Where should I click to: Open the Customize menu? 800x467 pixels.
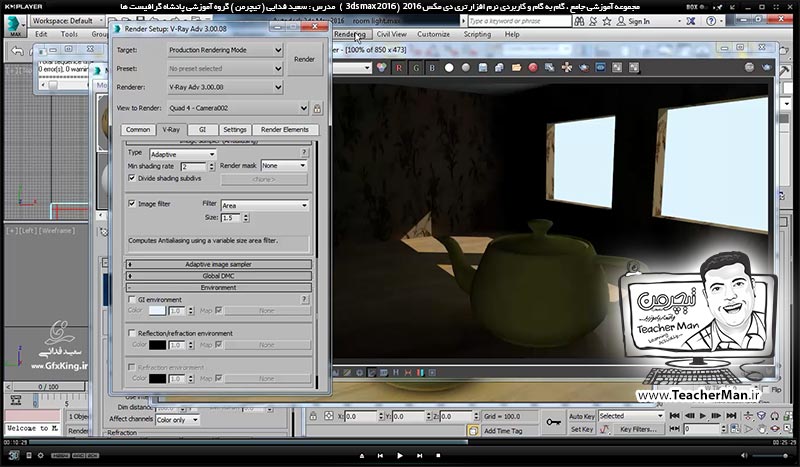pos(433,34)
